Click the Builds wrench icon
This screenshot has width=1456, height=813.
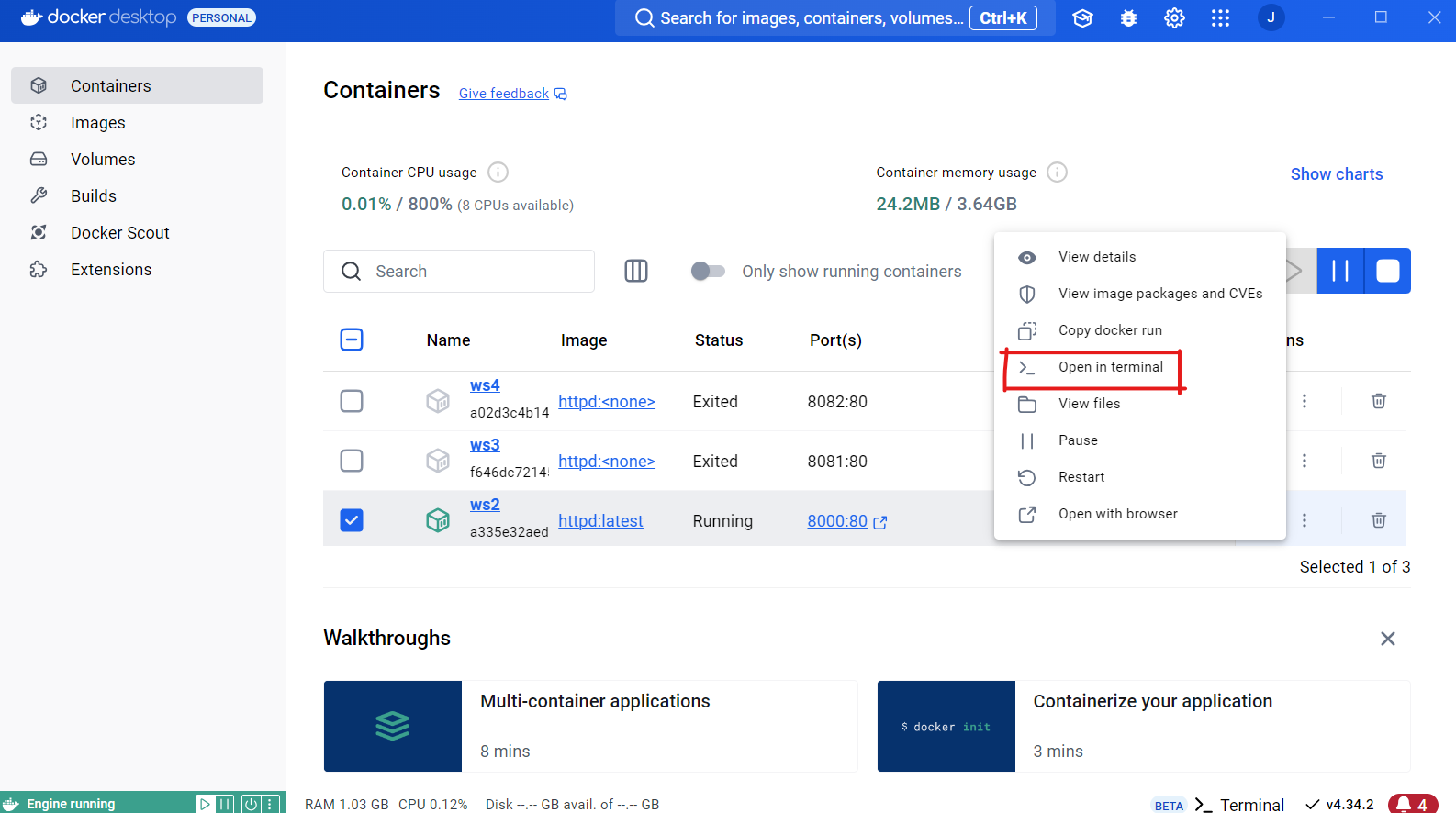(39, 195)
